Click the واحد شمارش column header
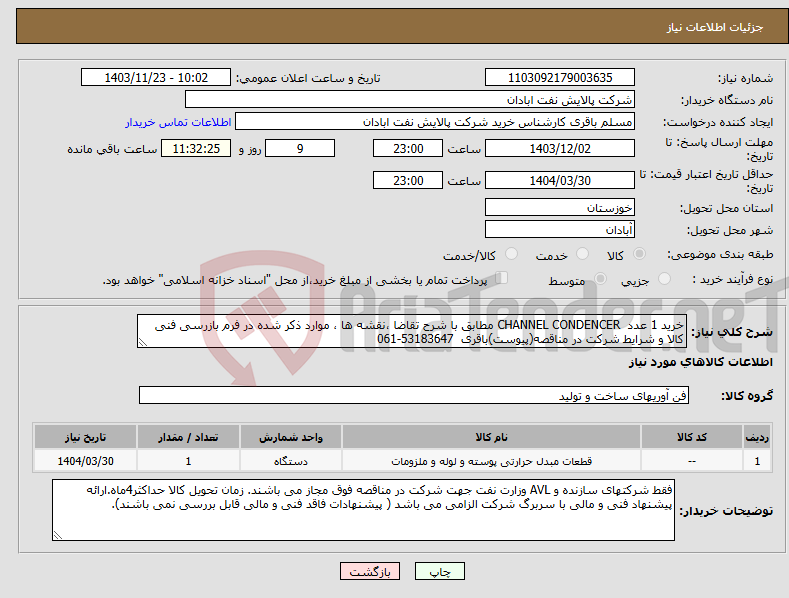 (291, 437)
